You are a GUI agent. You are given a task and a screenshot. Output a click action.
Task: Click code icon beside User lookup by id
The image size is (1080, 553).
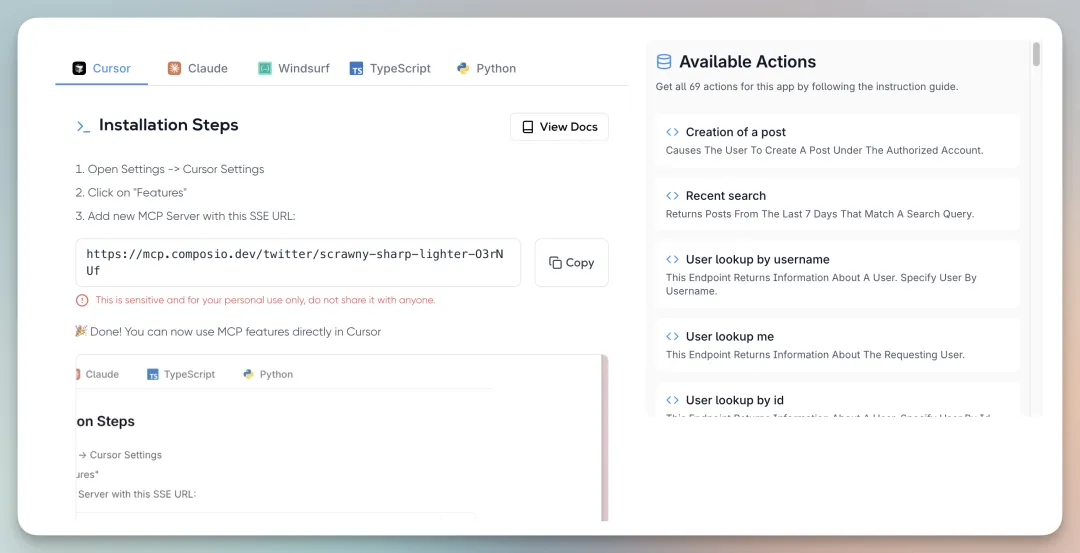pyautogui.click(x=672, y=400)
